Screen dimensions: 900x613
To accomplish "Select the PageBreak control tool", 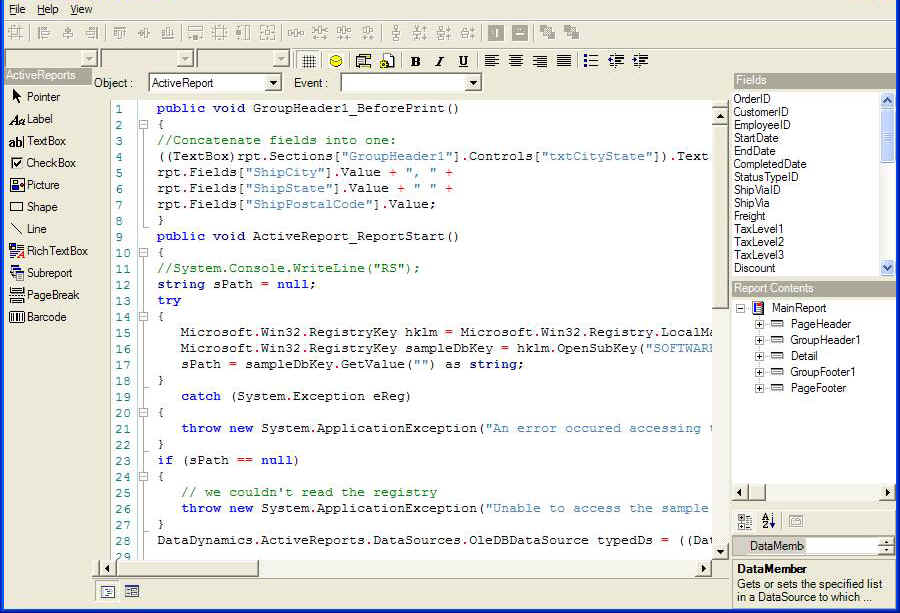I will [44, 295].
